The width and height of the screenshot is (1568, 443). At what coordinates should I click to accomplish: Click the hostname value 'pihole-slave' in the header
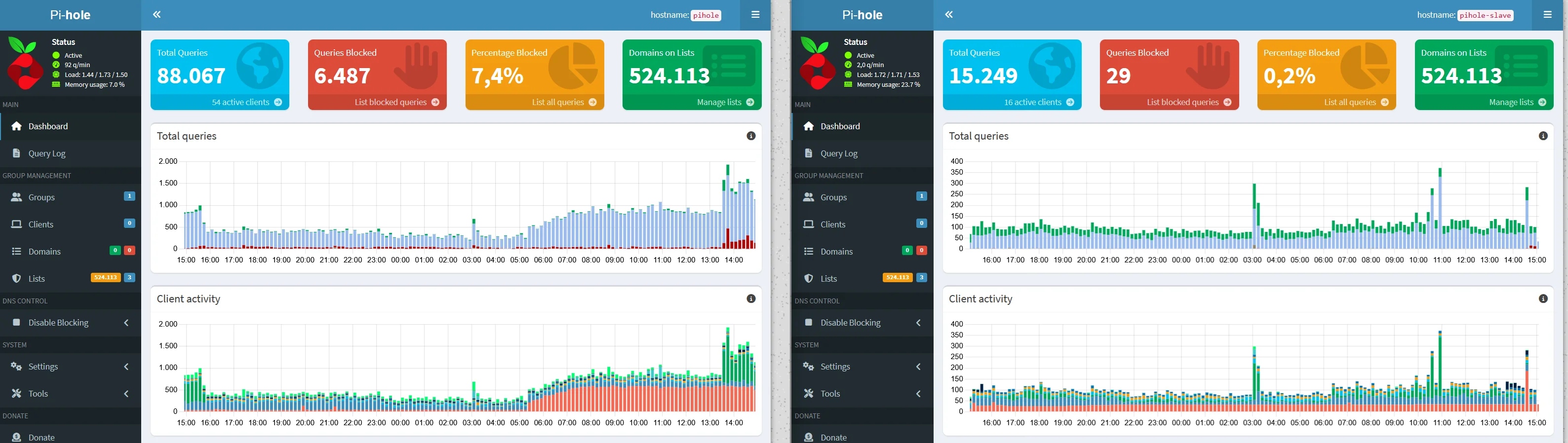point(1485,15)
